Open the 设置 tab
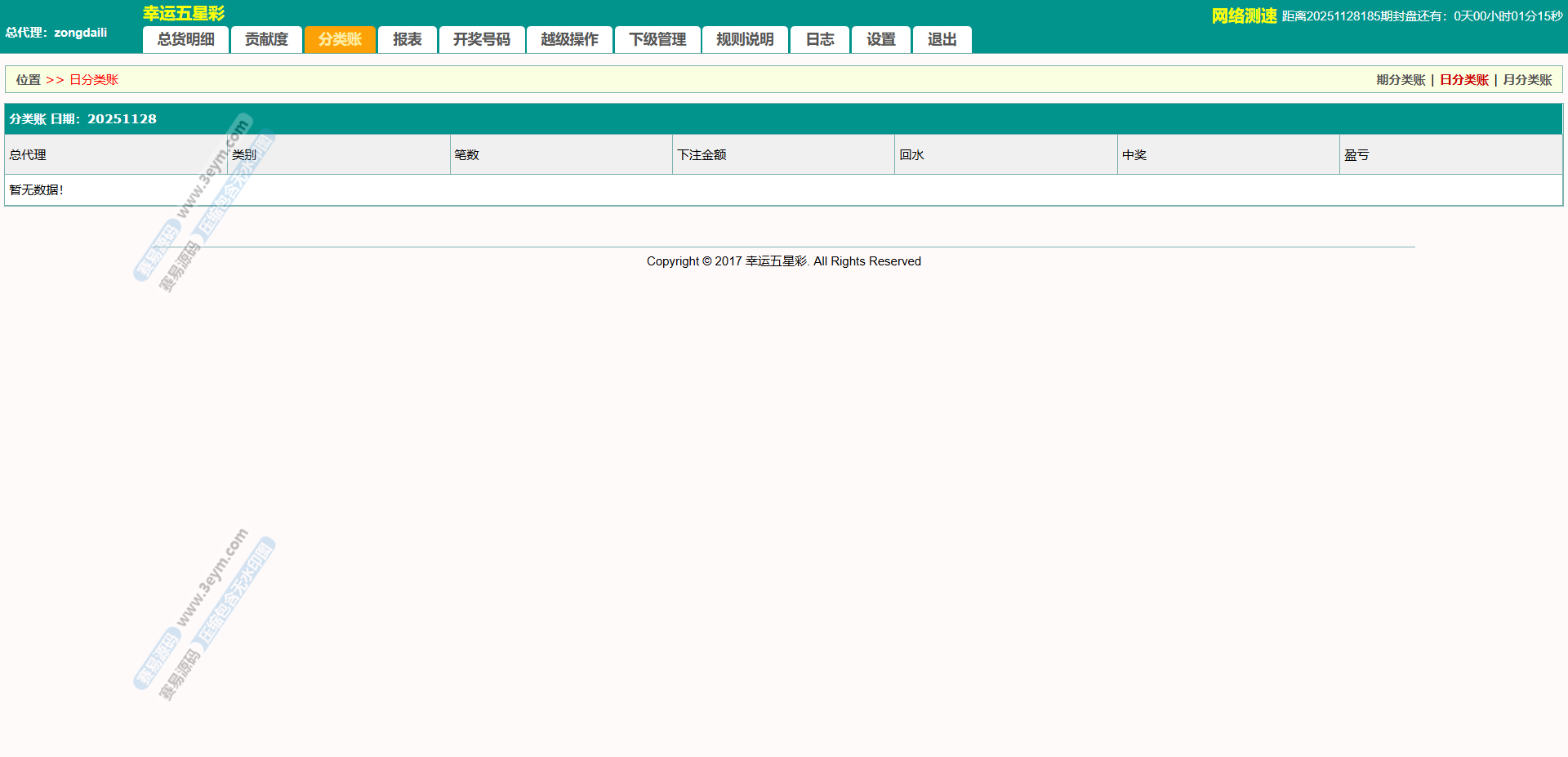This screenshot has width=1568, height=757. [x=880, y=39]
